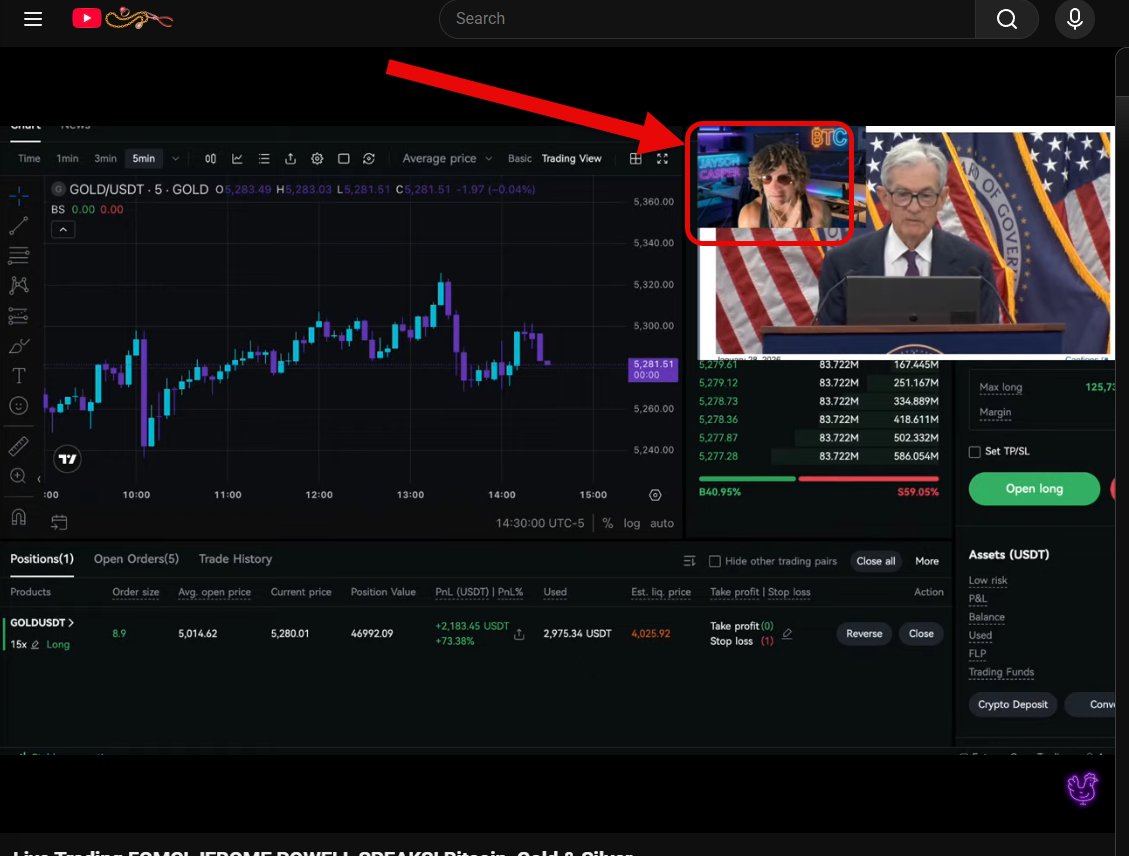1129x856 pixels.
Task: Open the Average price dropdown
Action: (x=447, y=158)
